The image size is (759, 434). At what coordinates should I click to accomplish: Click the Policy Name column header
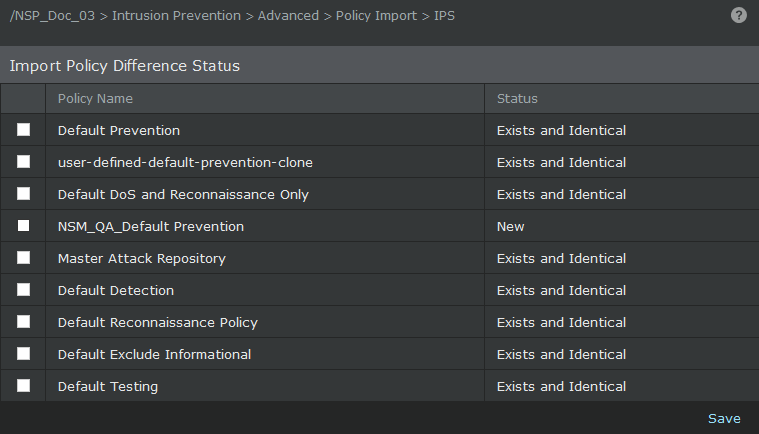(265, 99)
